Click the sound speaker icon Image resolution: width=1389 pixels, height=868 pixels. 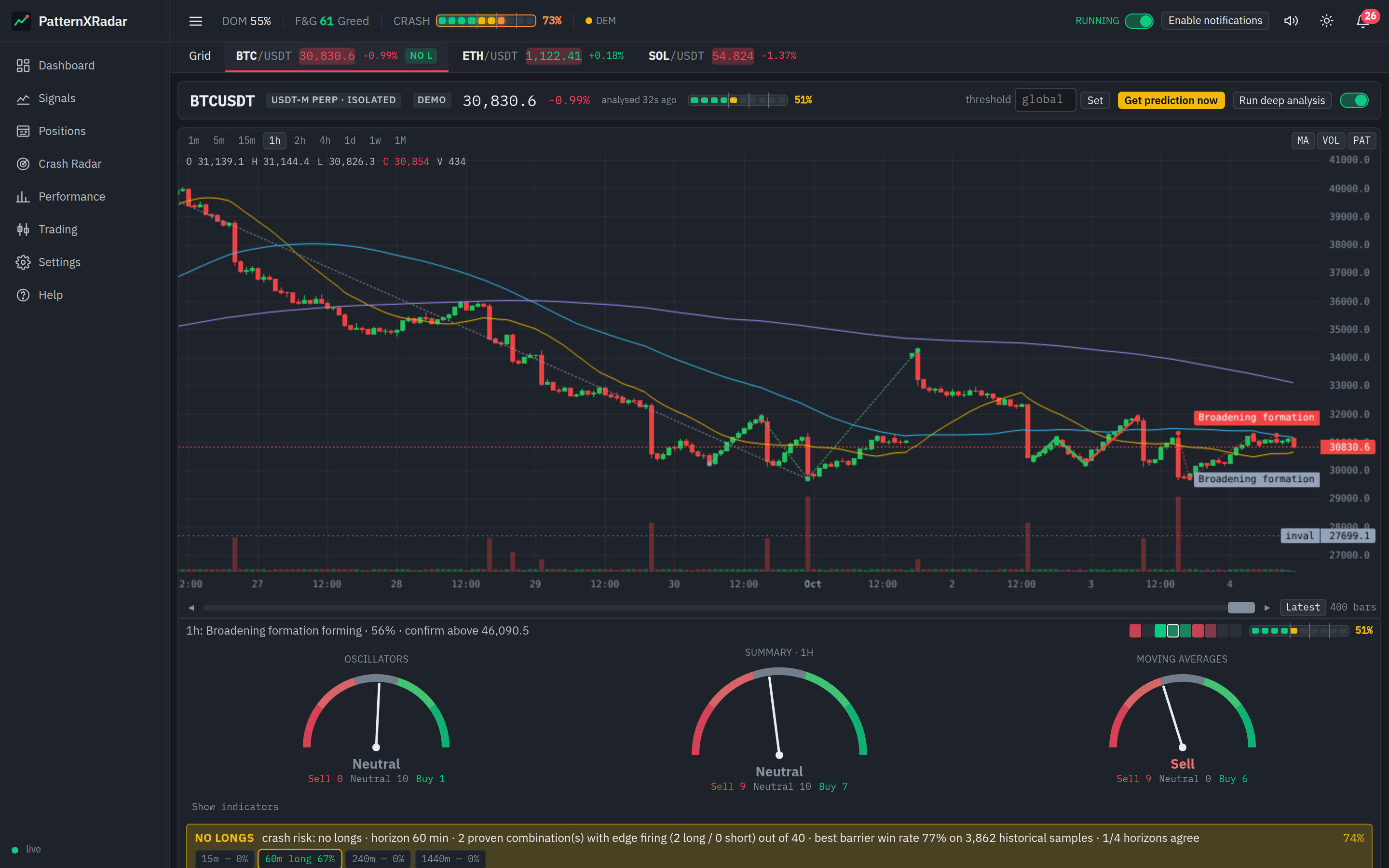click(x=1291, y=21)
